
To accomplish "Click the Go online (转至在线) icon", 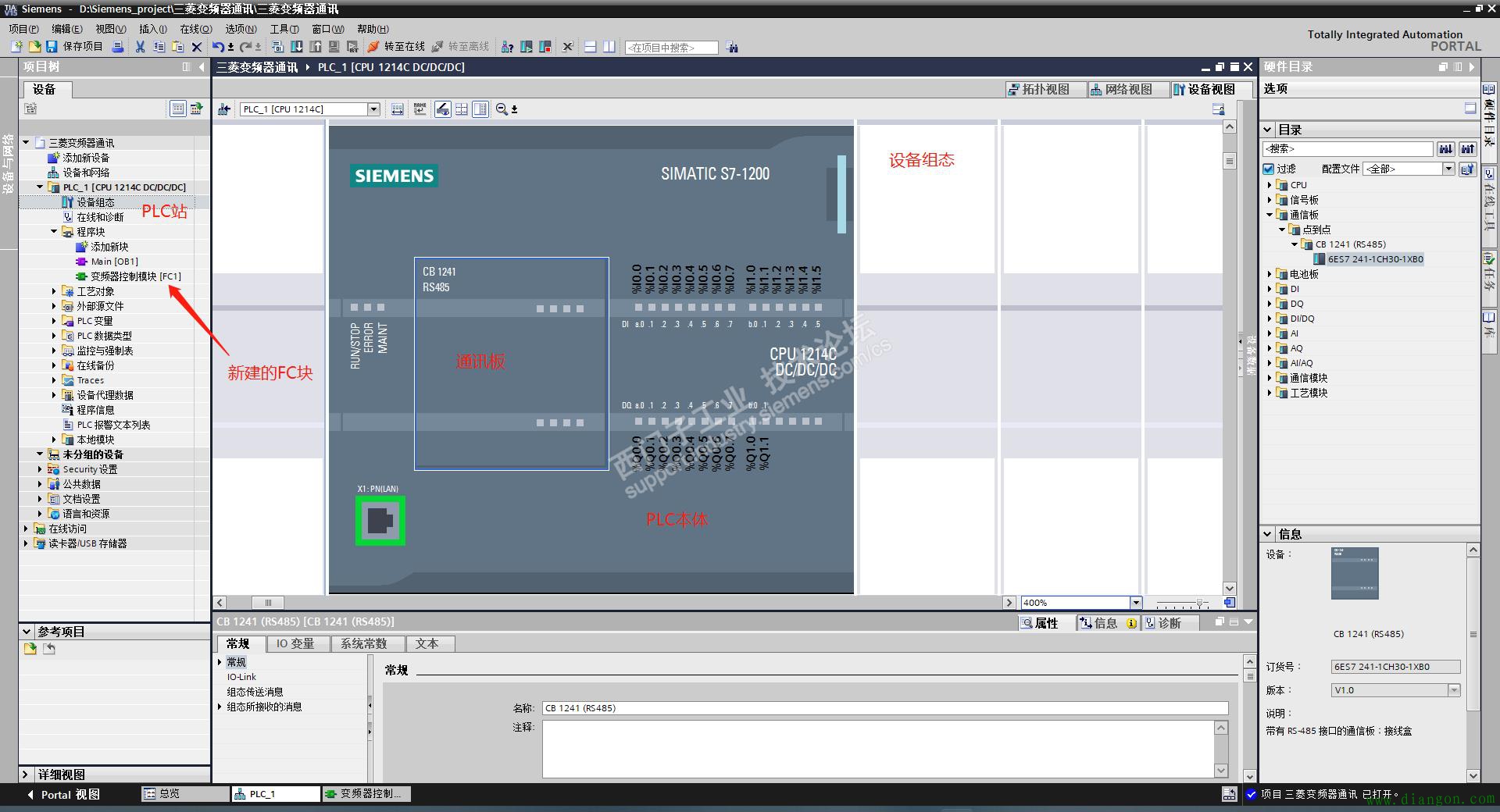I will (373, 47).
